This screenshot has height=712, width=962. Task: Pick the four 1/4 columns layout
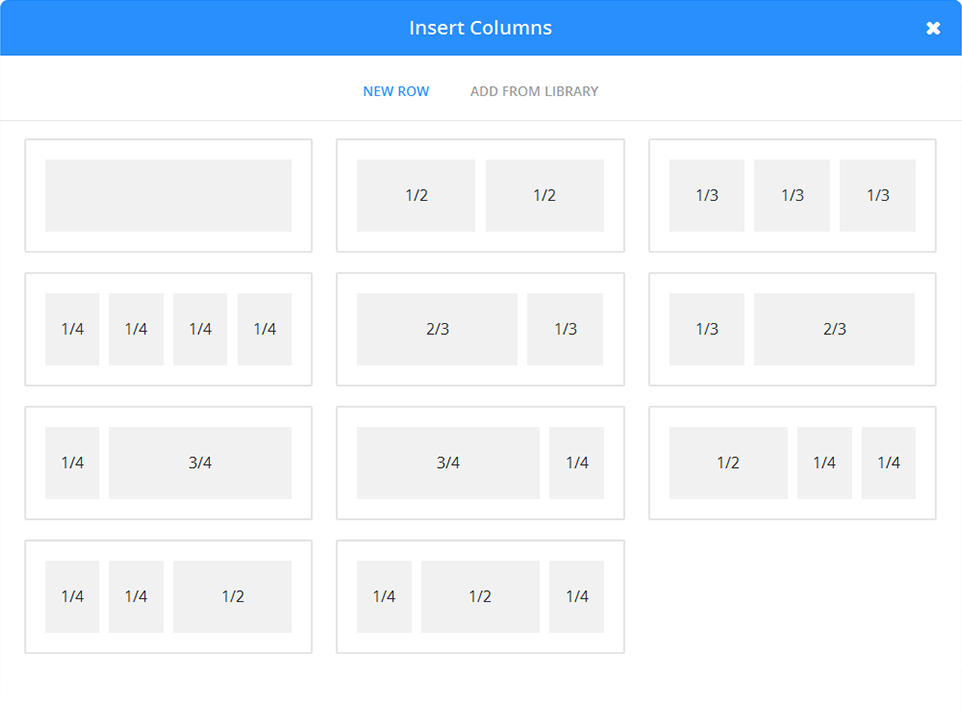pos(167,329)
